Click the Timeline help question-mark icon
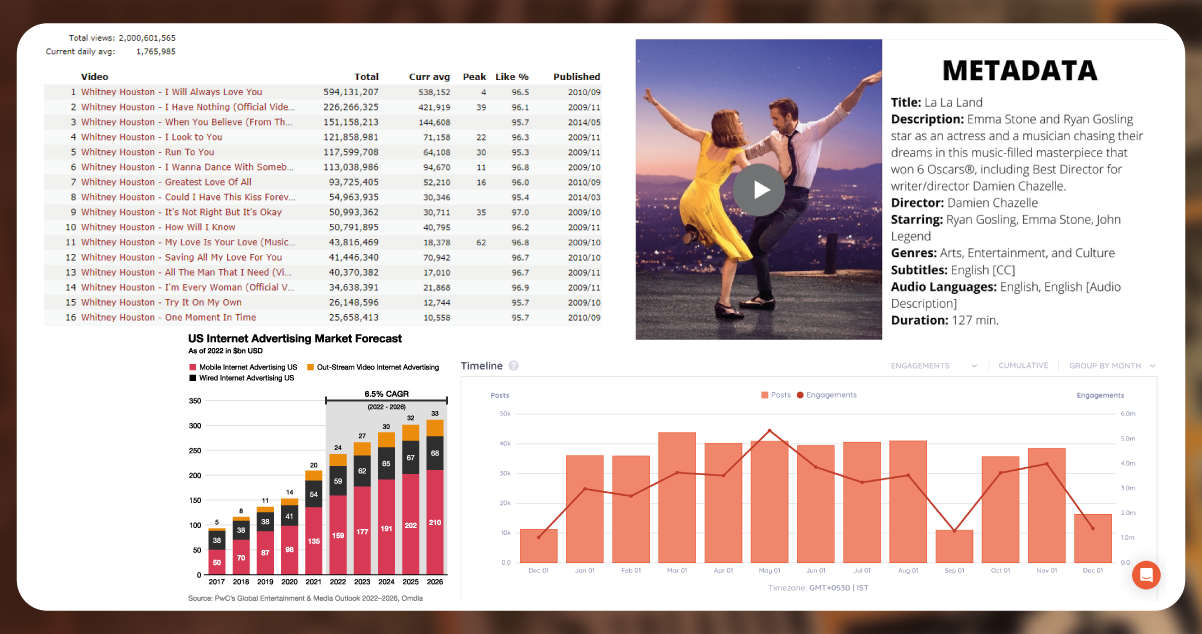Viewport: 1202px width, 634px height. 513,366
